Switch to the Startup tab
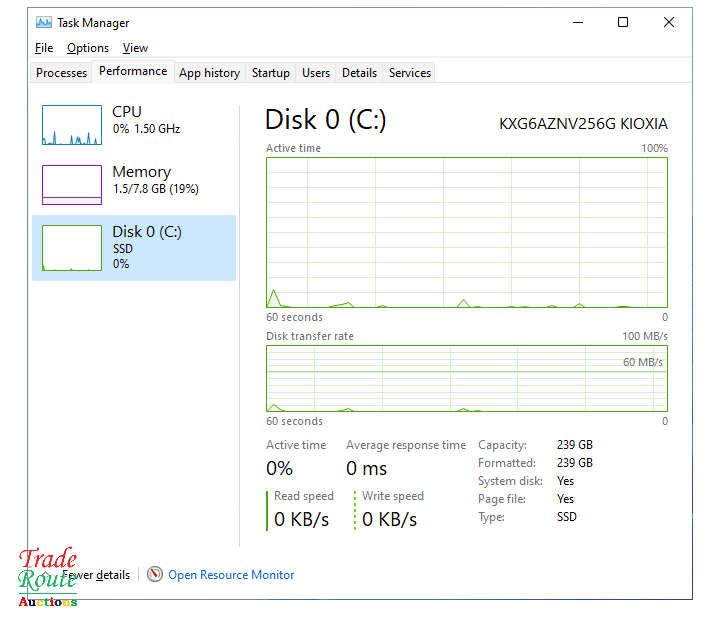 (x=271, y=73)
